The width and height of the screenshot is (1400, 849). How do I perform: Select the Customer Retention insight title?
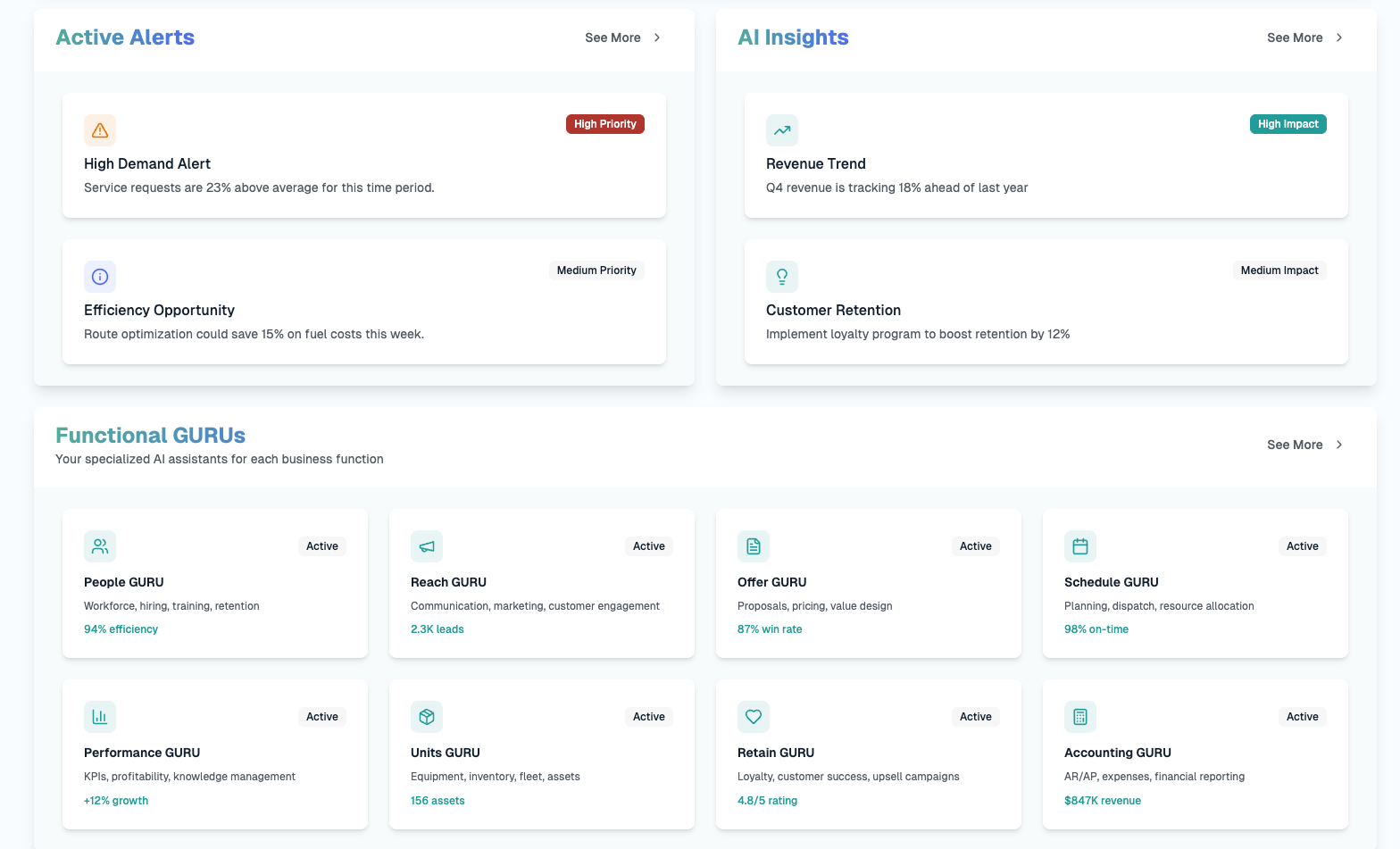click(833, 310)
